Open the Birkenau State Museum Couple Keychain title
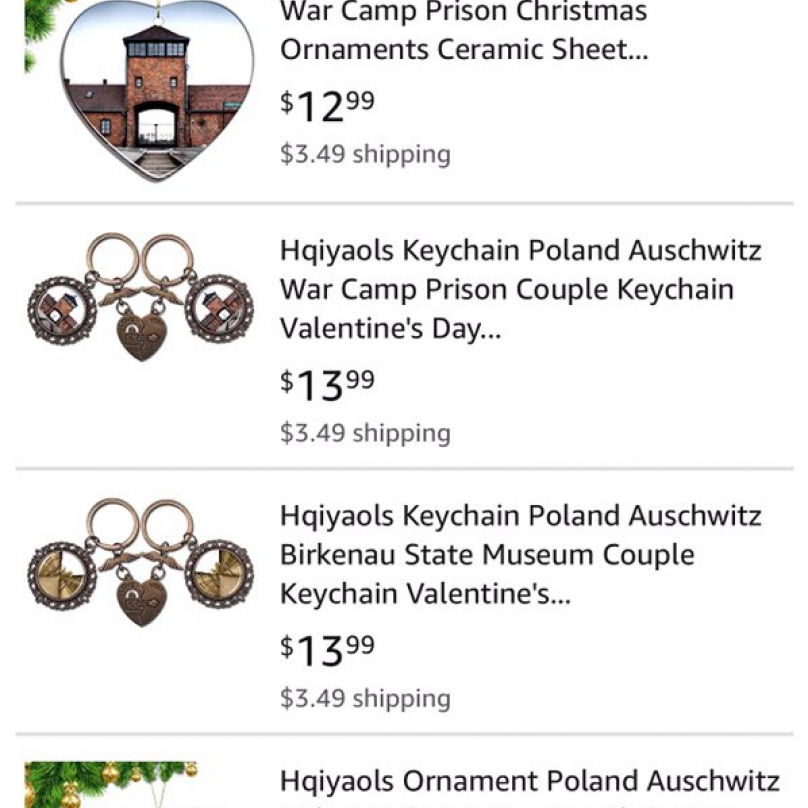 (520, 554)
